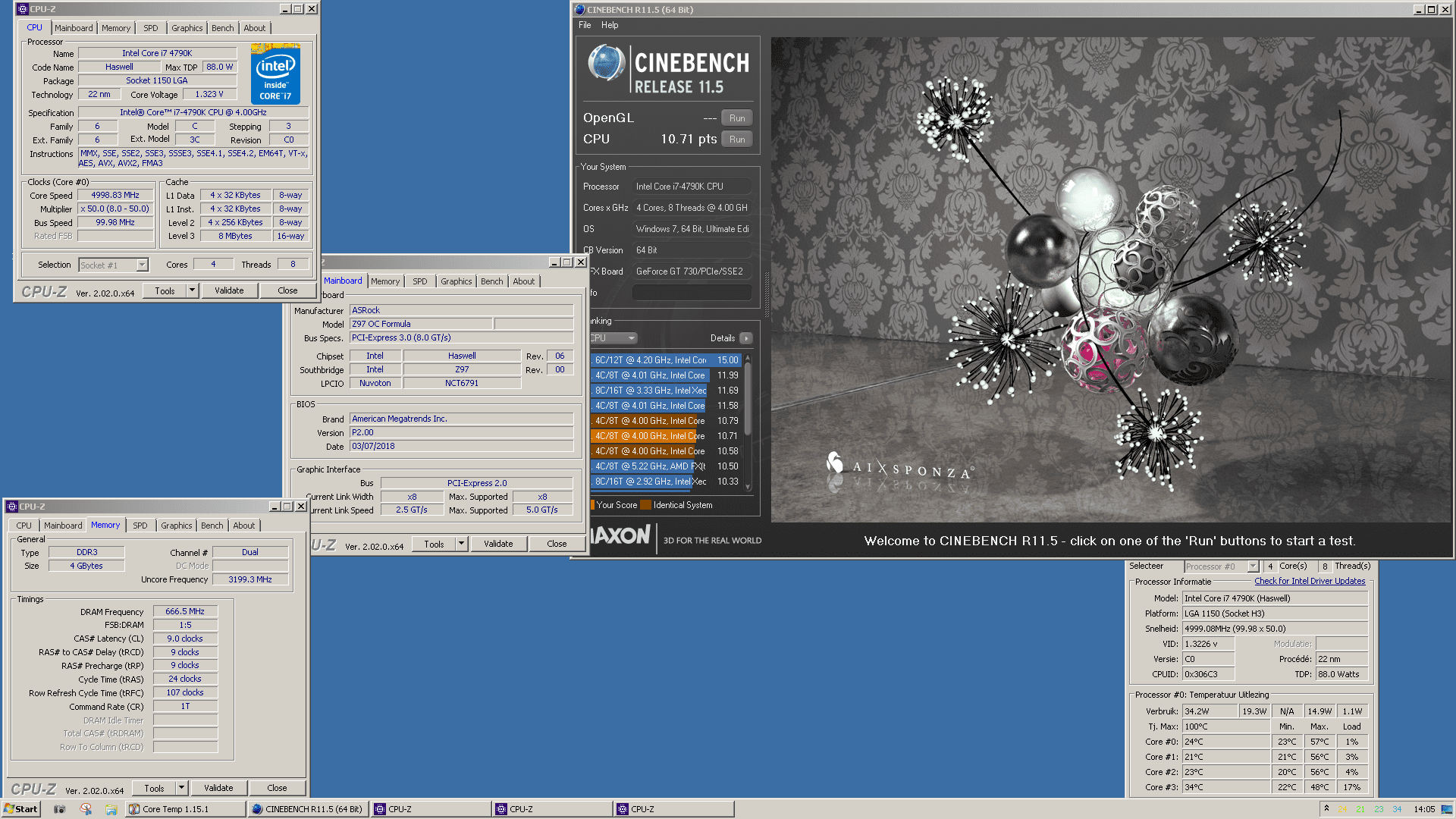Click Check for Intel Driver Updates link
Image resolution: width=1456 pixels, height=819 pixels.
pos(1310,582)
